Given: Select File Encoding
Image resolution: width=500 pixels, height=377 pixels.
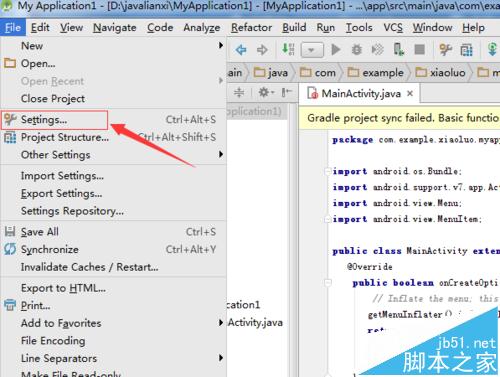Looking at the screenshot, I should click(x=113, y=341).
